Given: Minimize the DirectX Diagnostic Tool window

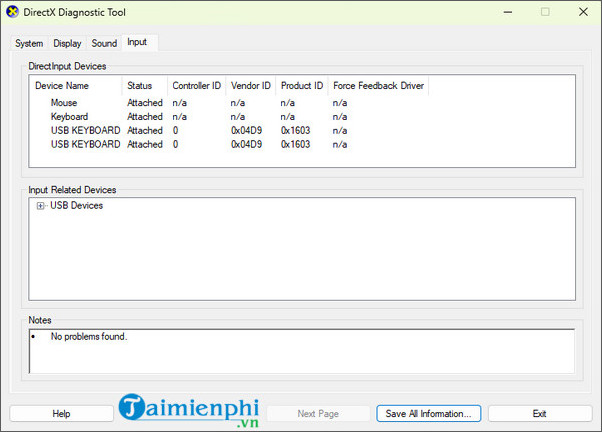Looking at the screenshot, I should 508,12.
